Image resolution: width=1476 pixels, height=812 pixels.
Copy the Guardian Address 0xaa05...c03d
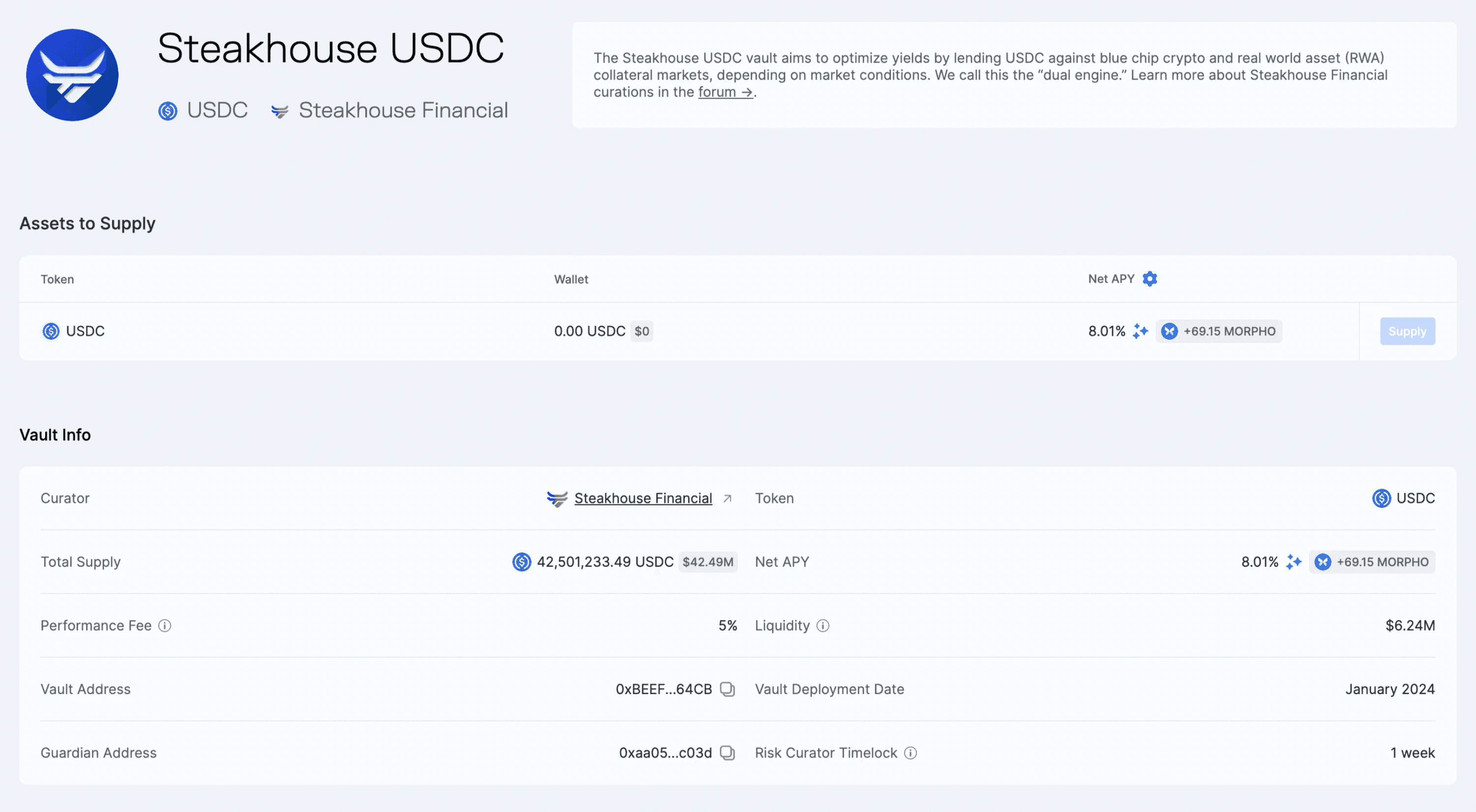[x=727, y=753]
